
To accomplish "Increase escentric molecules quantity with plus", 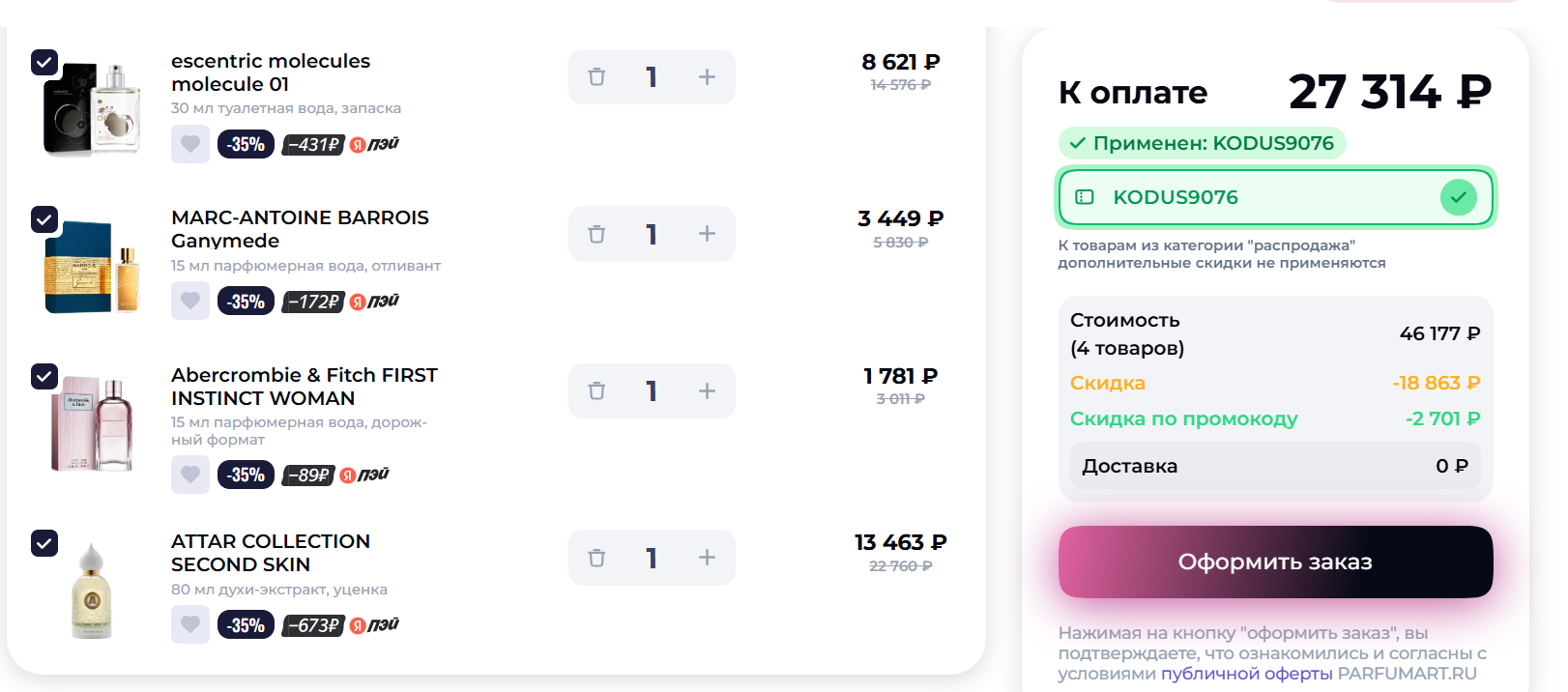I will pos(707,76).
